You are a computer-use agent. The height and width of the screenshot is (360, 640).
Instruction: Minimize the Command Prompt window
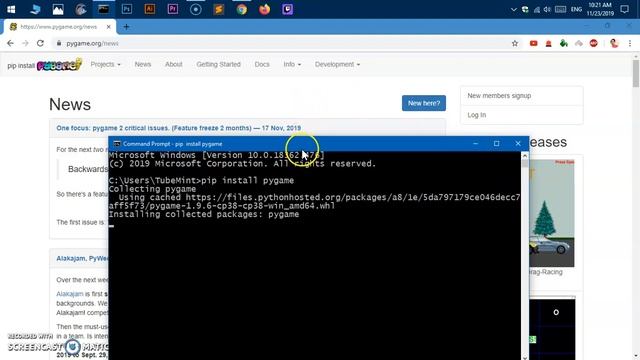click(x=476, y=144)
